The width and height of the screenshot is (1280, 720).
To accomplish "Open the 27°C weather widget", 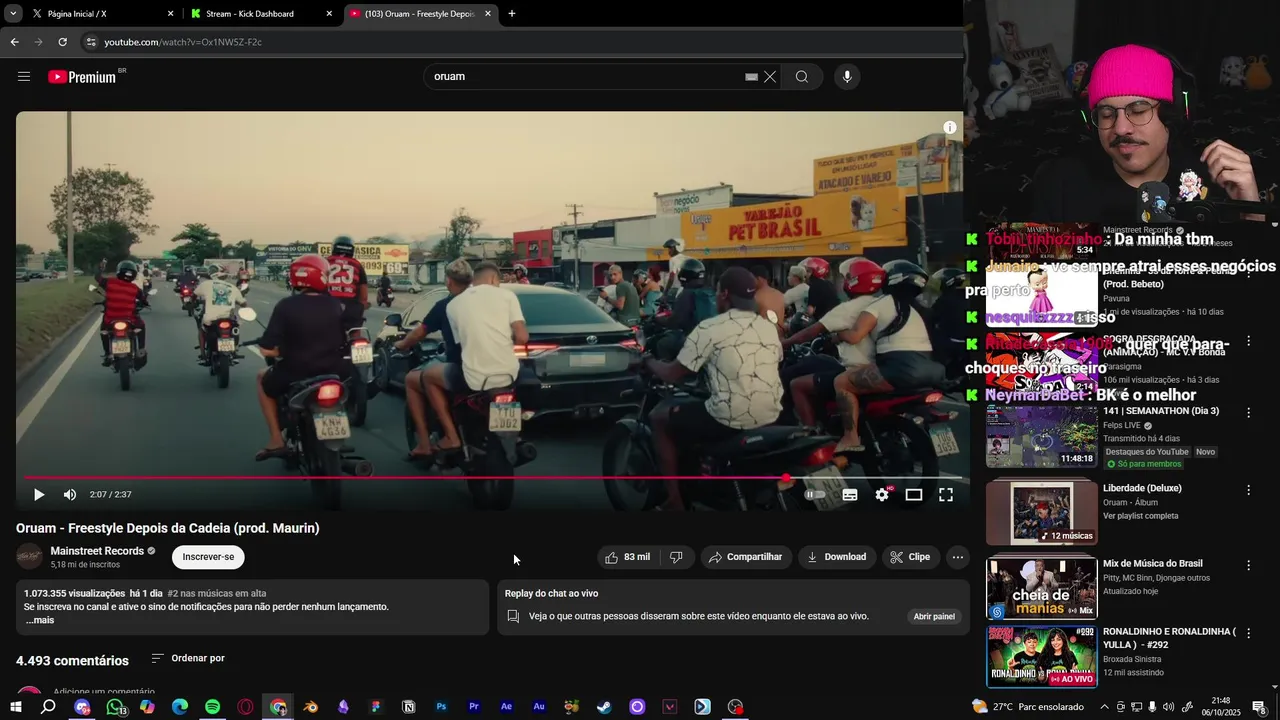I will (x=1027, y=707).
